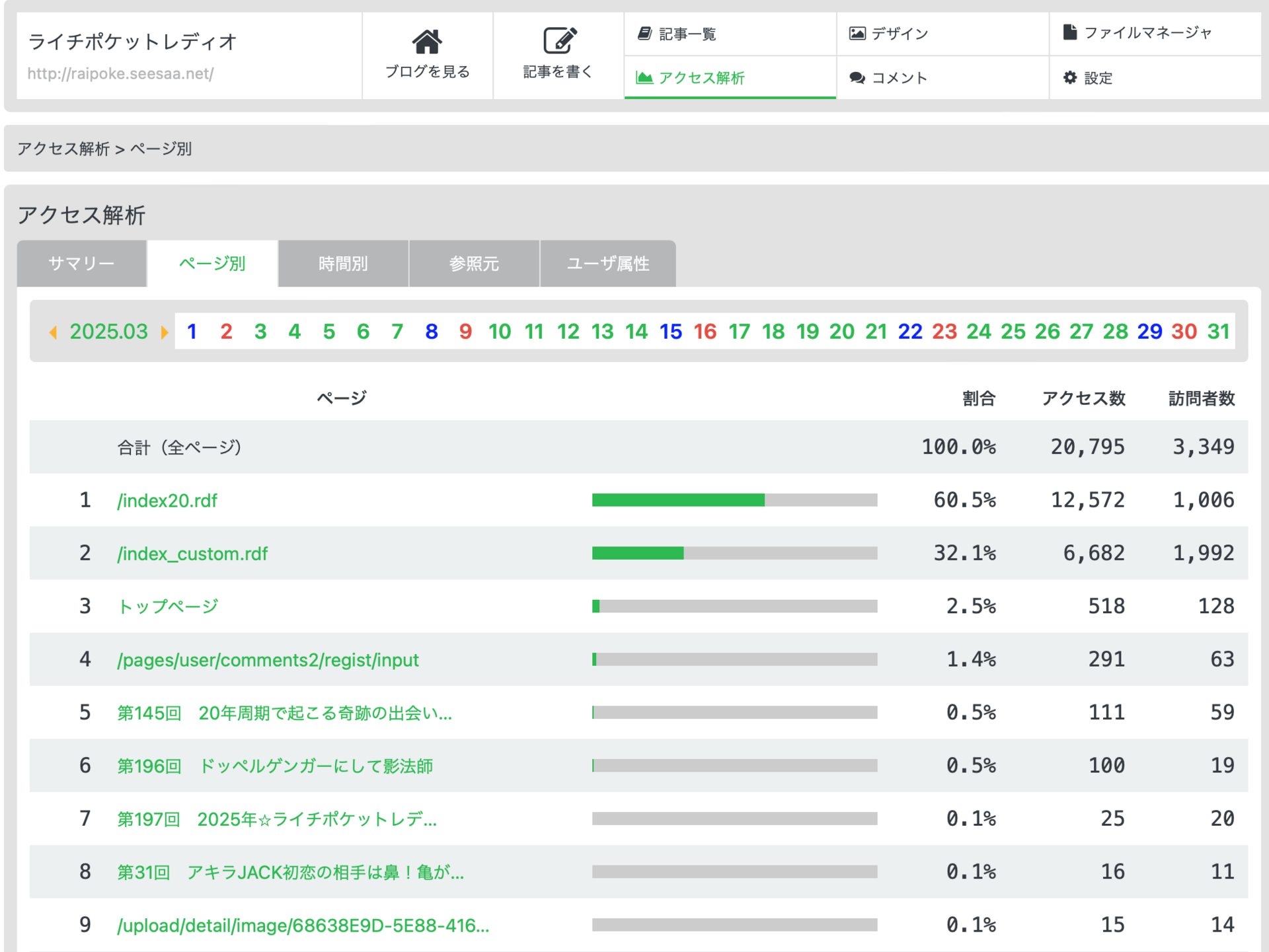Go to next month with right arrow
The image size is (1269, 952).
coord(165,332)
